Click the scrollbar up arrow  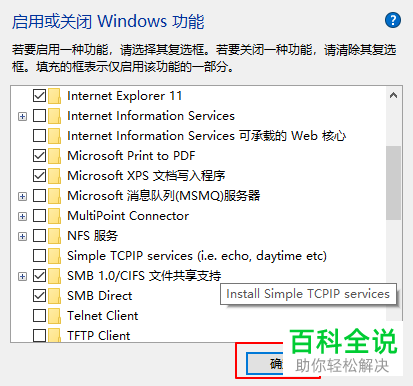[393, 96]
